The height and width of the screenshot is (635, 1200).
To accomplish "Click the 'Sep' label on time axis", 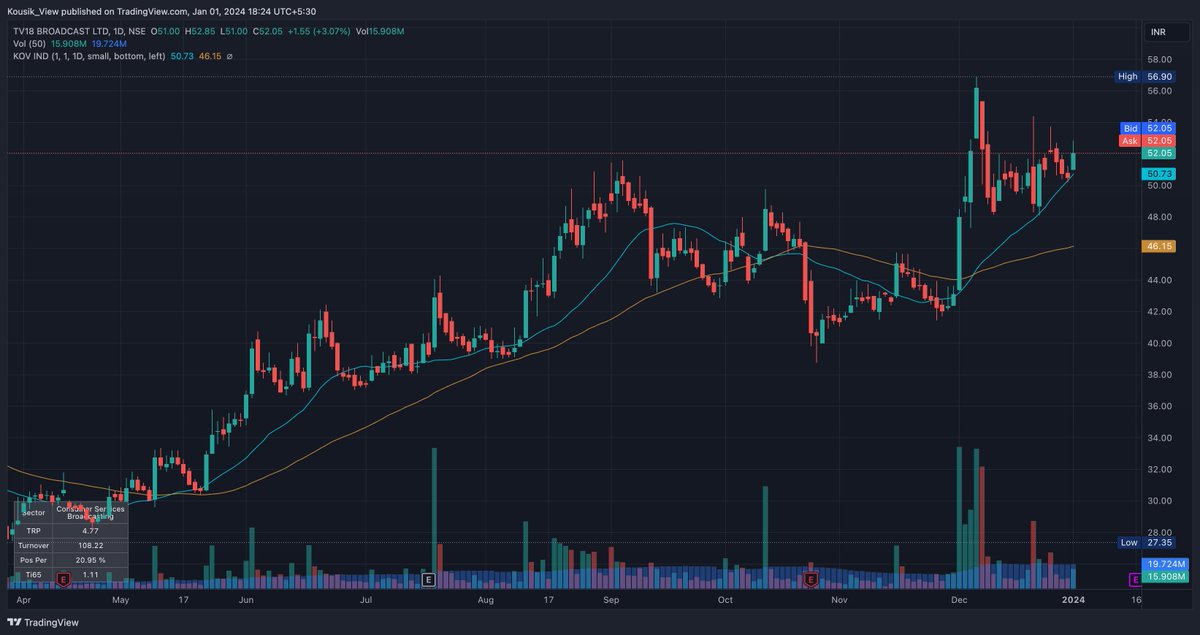I will pyautogui.click(x=612, y=599).
